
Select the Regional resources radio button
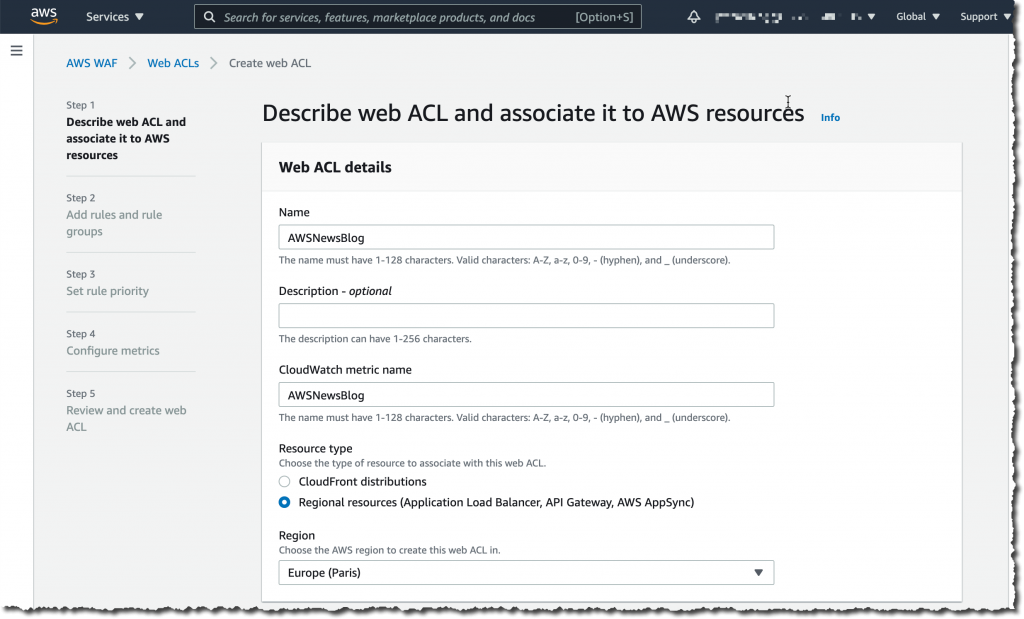[x=284, y=502]
